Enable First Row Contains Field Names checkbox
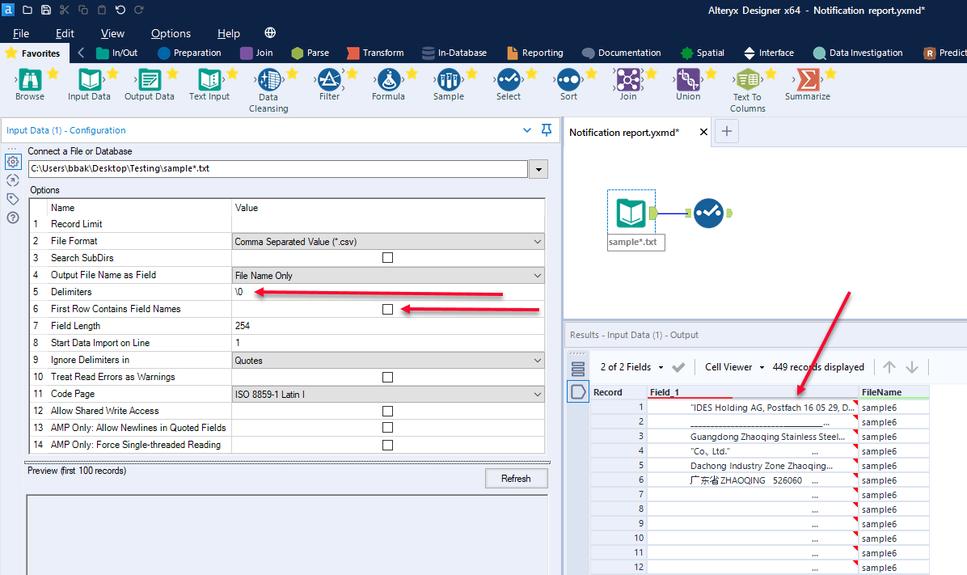Viewport: 967px width, 575px height. coord(388,310)
